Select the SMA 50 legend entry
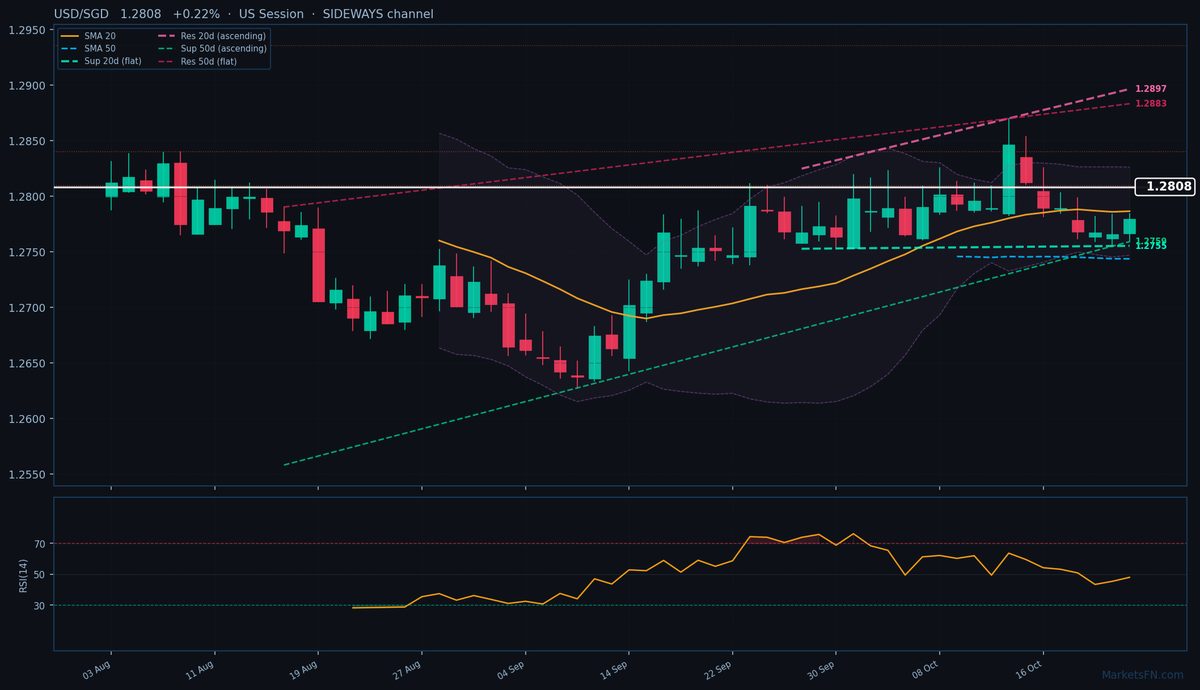The height and width of the screenshot is (690, 1200). [88, 48]
